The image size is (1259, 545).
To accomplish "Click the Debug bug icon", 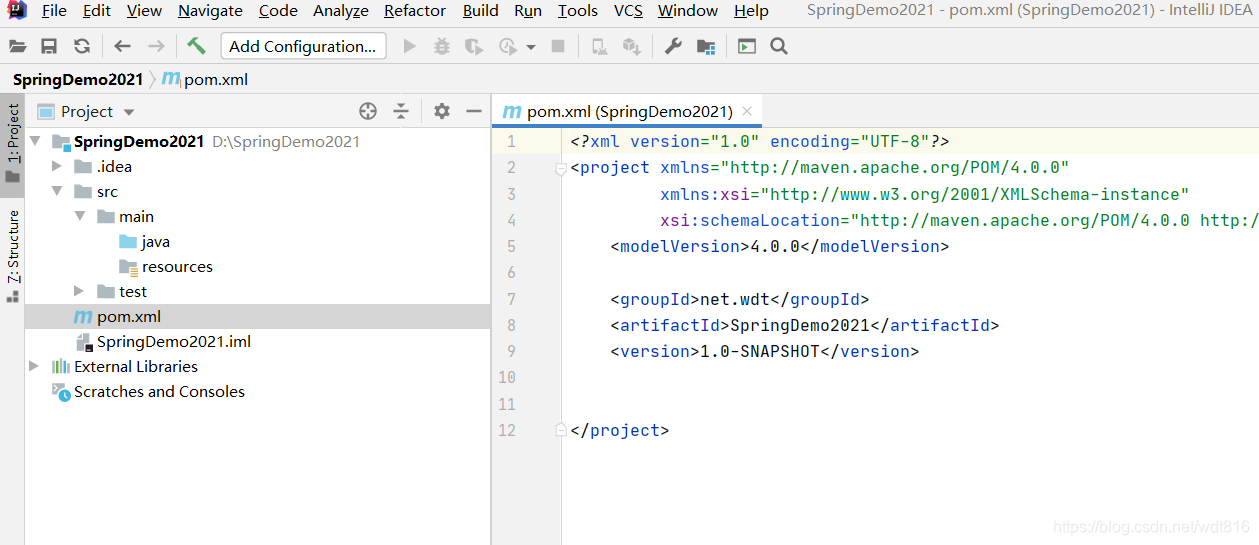I will pos(442,46).
